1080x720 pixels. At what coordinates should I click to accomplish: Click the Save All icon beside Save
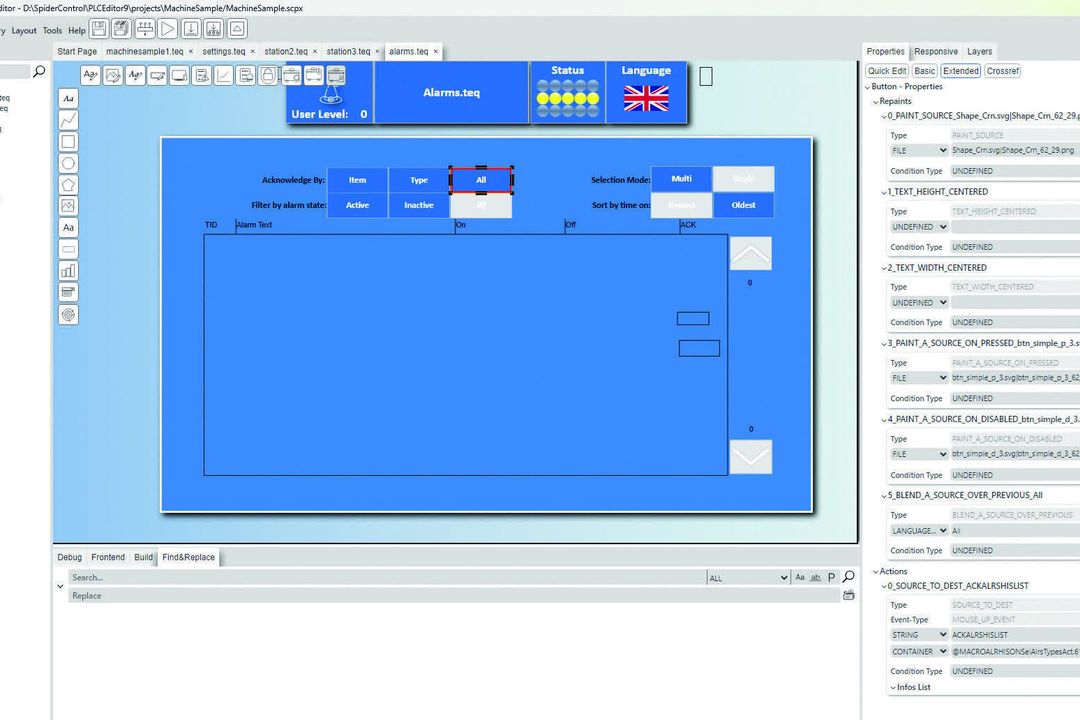point(121,29)
